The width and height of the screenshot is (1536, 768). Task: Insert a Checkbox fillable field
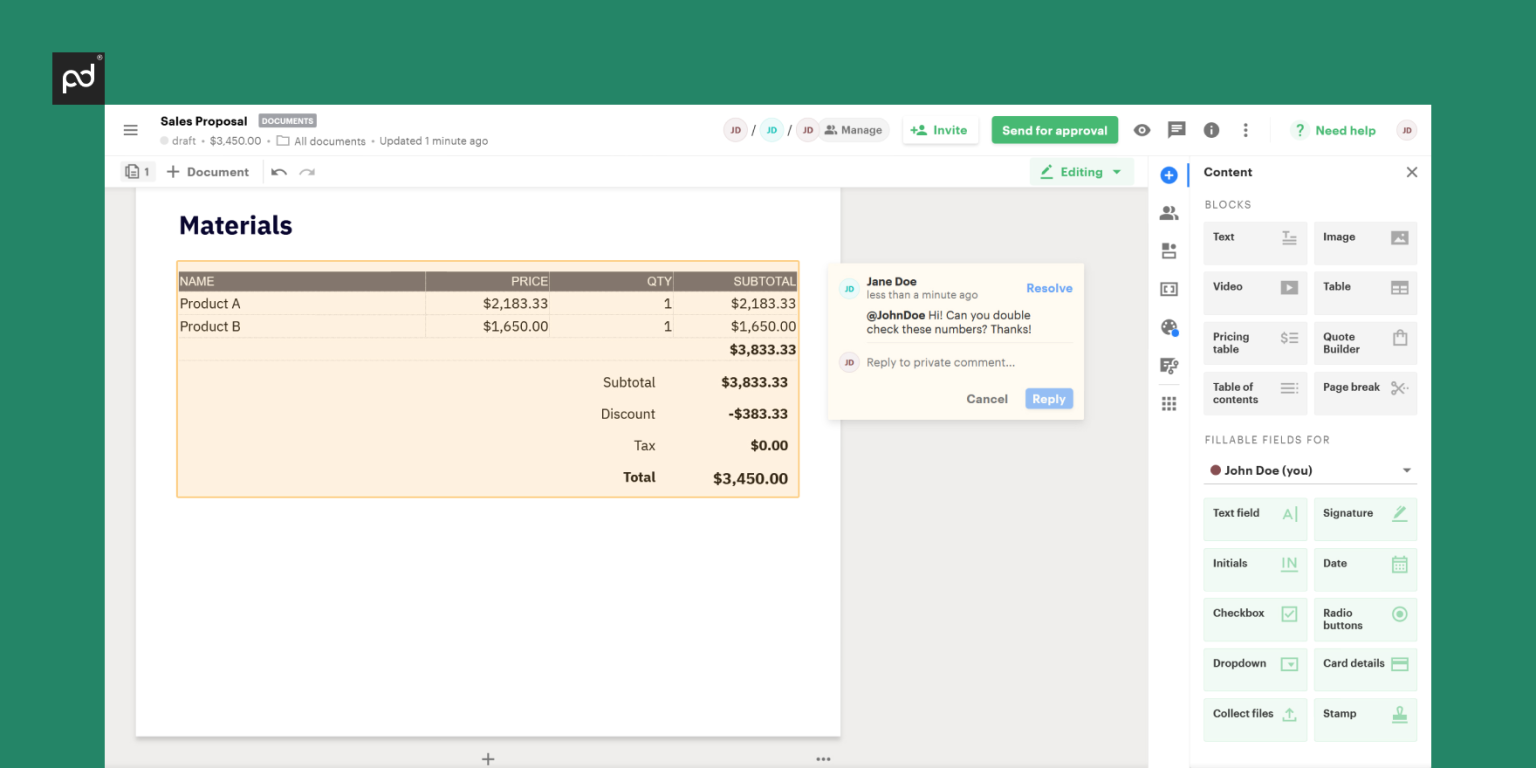click(1255, 619)
